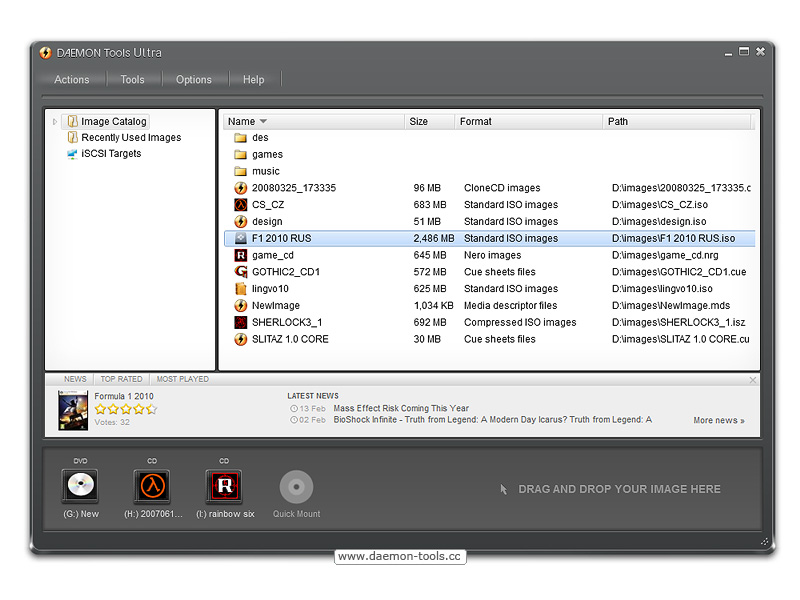The width and height of the screenshot is (800, 600).
Task: Click the 'LATEST NEWS' heading
Action: (313, 396)
